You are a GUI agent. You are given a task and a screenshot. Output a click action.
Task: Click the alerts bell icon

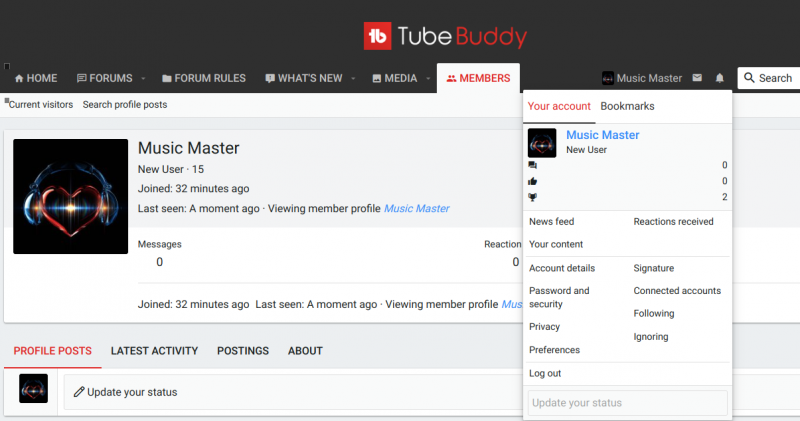tap(719, 78)
